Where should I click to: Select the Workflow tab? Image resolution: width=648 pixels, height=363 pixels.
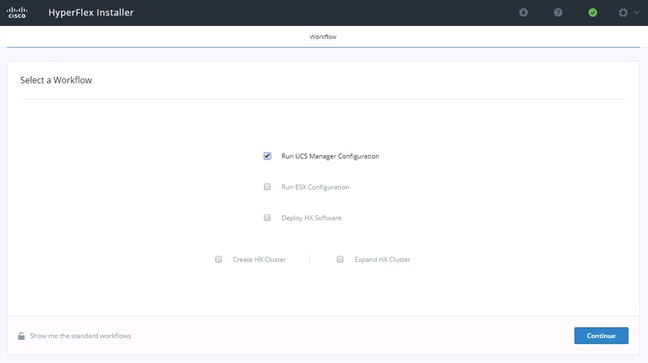323,37
